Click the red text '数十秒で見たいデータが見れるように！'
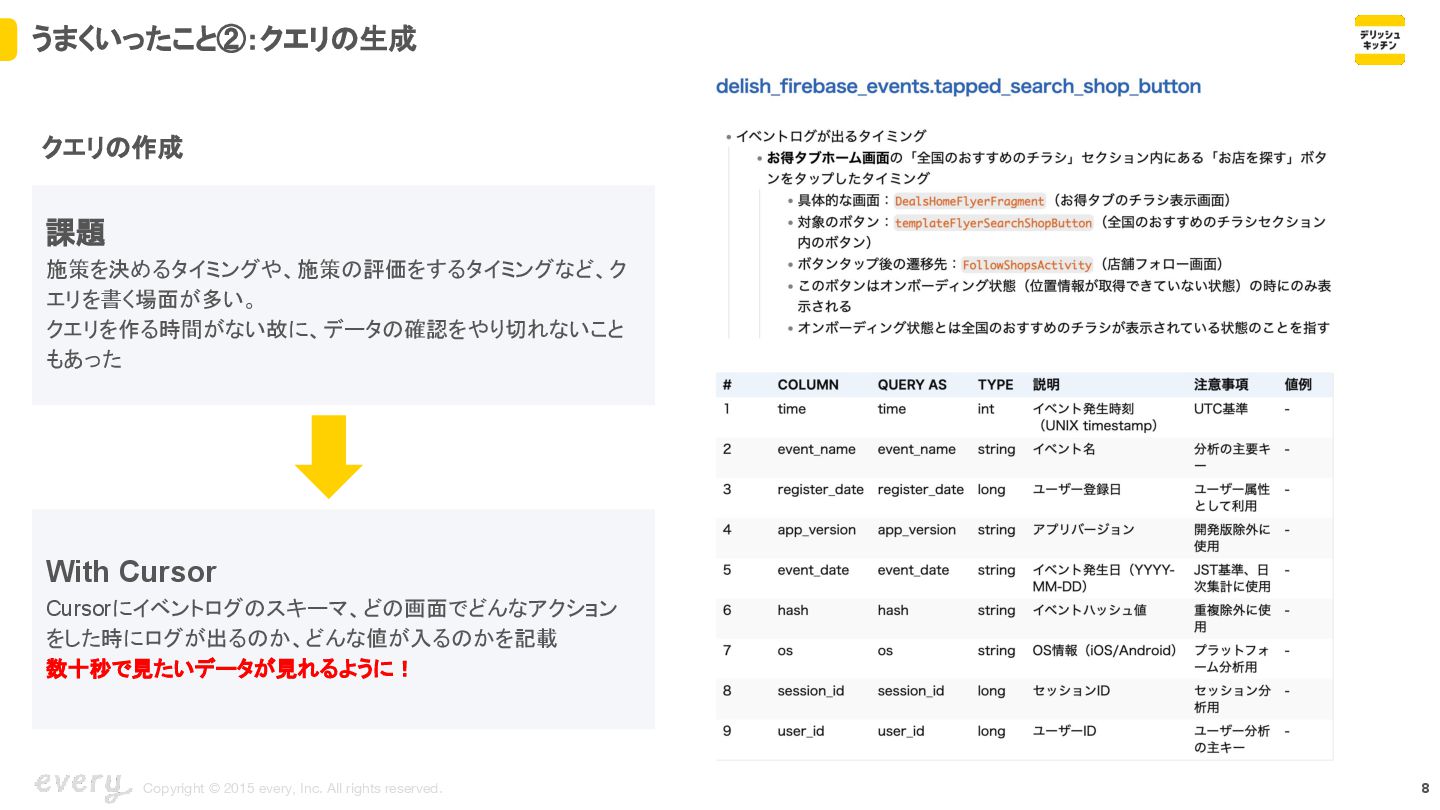The image size is (1440, 810). point(229,669)
